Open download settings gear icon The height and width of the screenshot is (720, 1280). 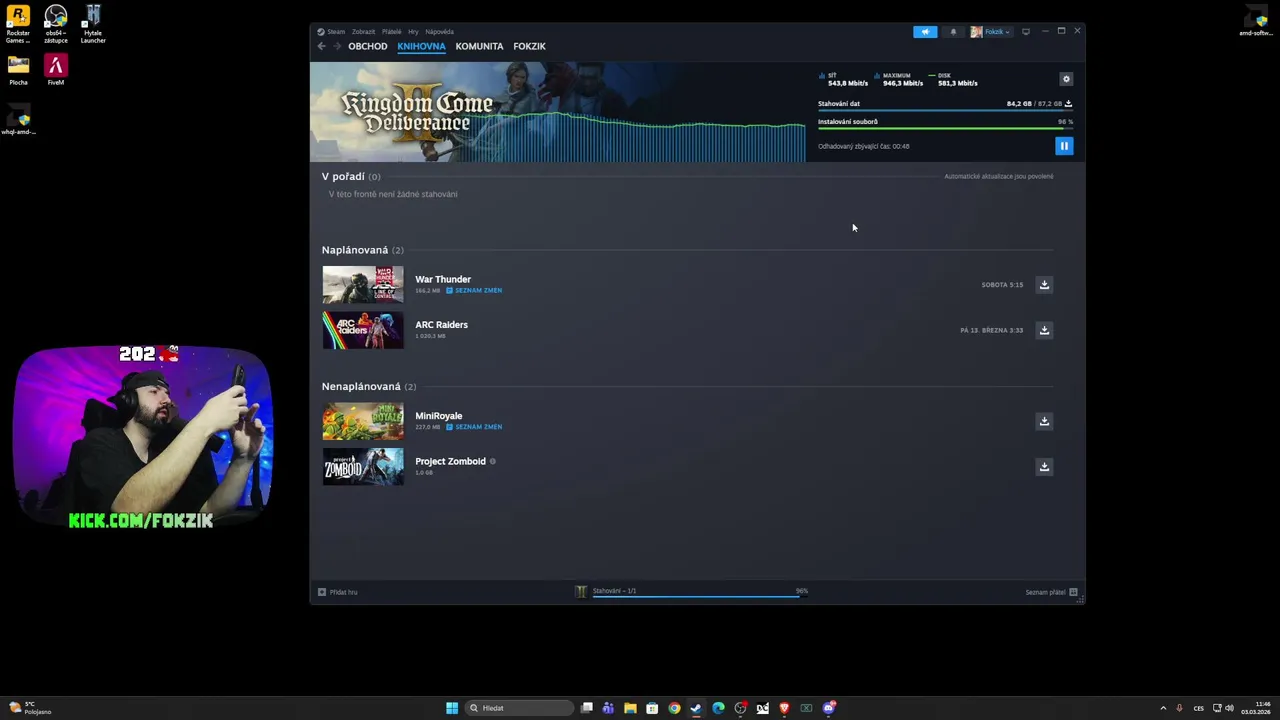click(x=1066, y=79)
